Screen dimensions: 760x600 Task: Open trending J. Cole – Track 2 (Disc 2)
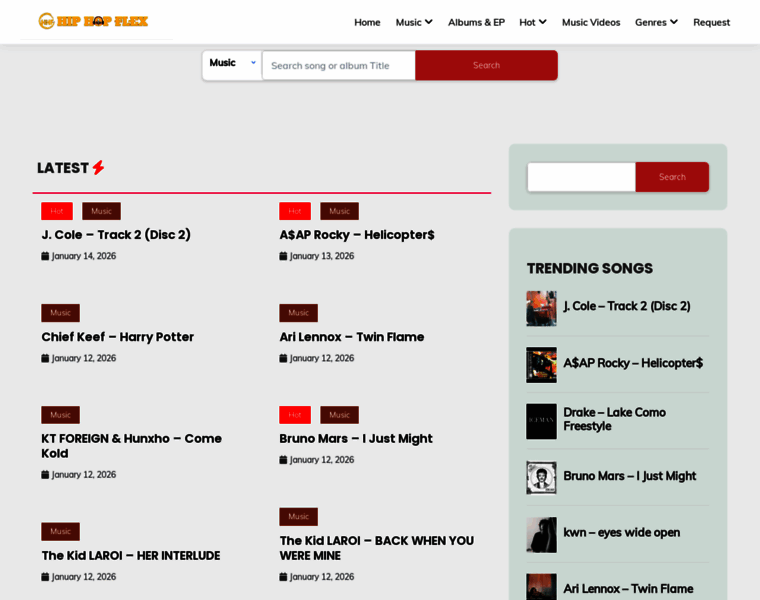pyautogui.click(x=627, y=306)
